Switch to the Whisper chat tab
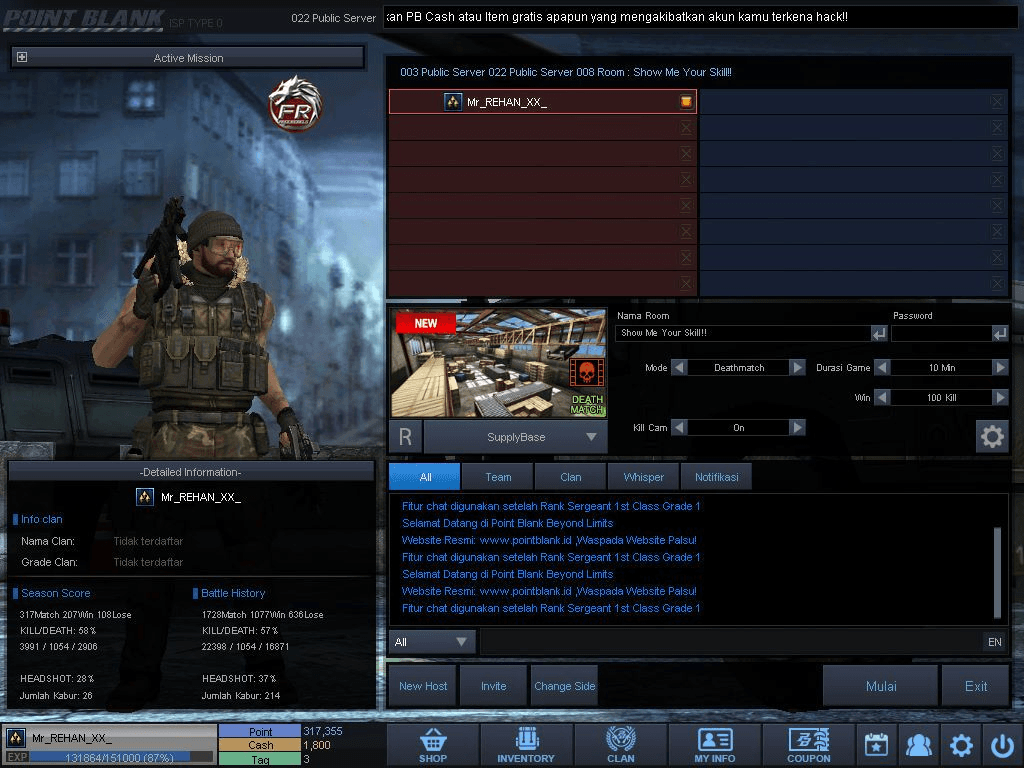This screenshot has width=1024, height=768. pyautogui.click(x=643, y=477)
